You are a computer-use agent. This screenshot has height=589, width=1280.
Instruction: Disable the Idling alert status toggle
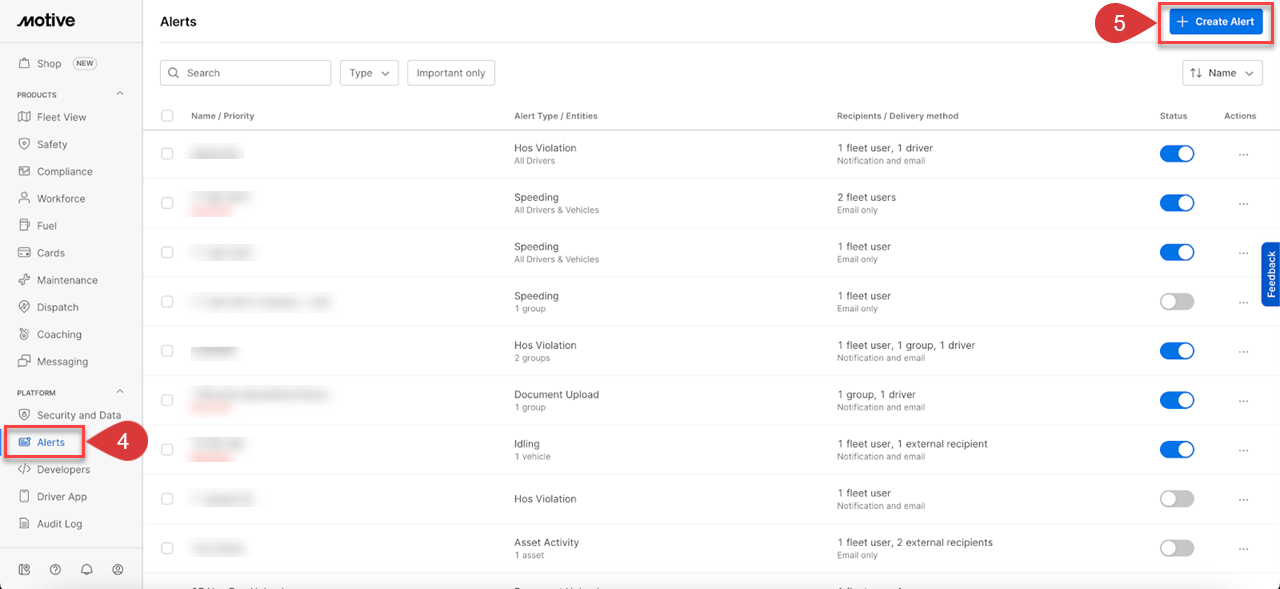1177,450
